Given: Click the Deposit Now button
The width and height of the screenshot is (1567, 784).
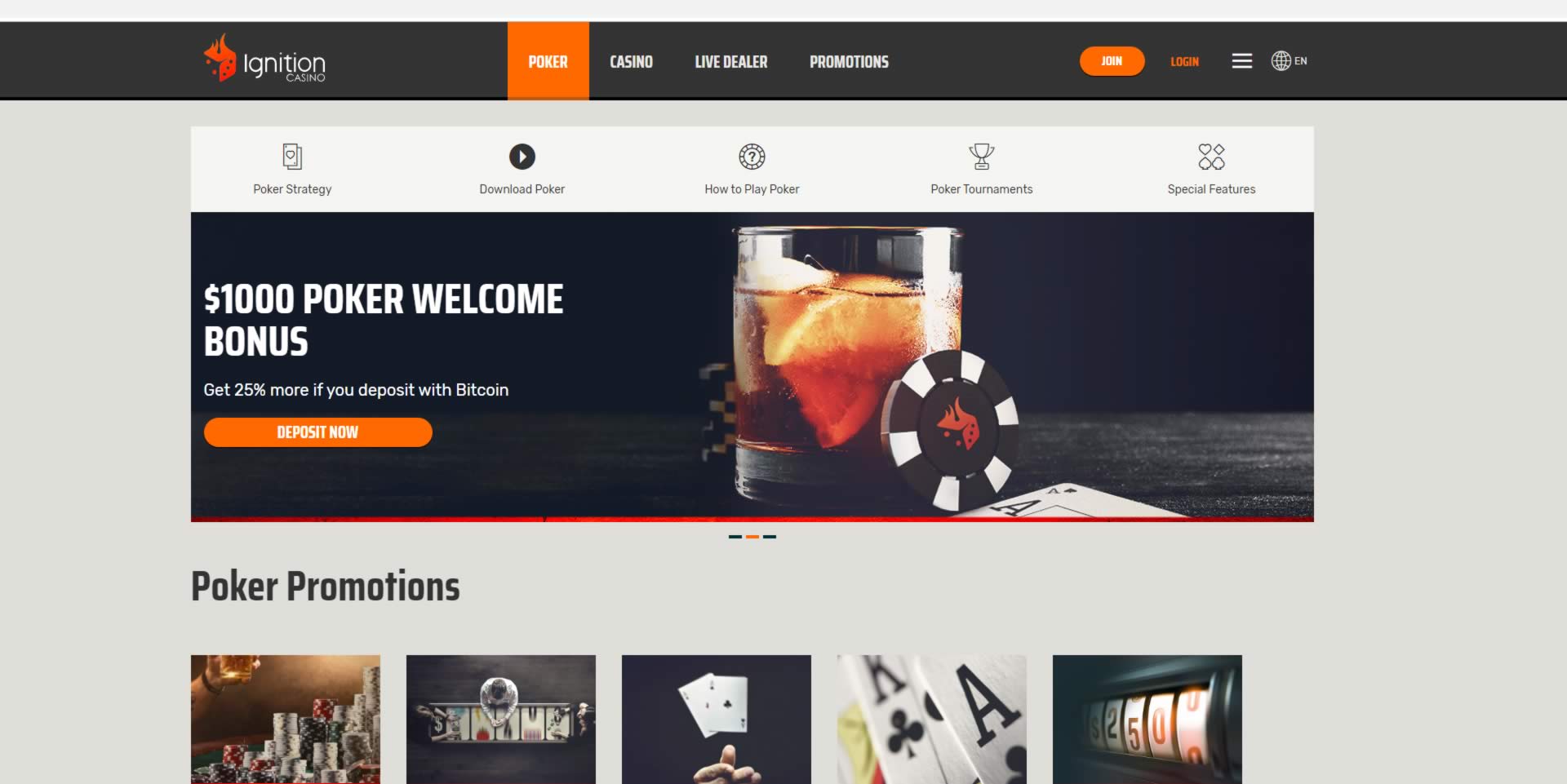Looking at the screenshot, I should pyautogui.click(x=317, y=432).
